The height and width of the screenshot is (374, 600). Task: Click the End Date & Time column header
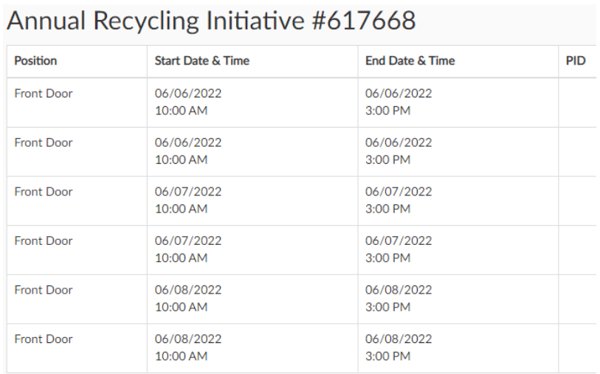pos(410,61)
